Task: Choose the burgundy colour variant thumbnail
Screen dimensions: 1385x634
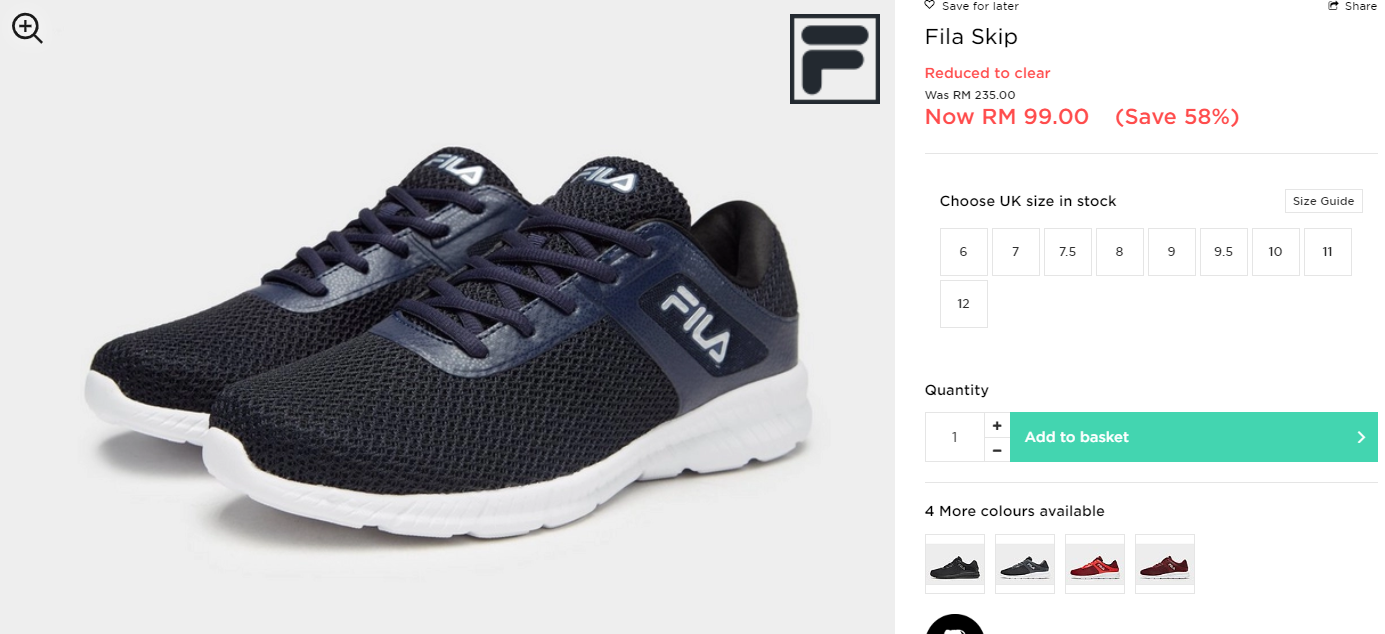Action: 1165,564
